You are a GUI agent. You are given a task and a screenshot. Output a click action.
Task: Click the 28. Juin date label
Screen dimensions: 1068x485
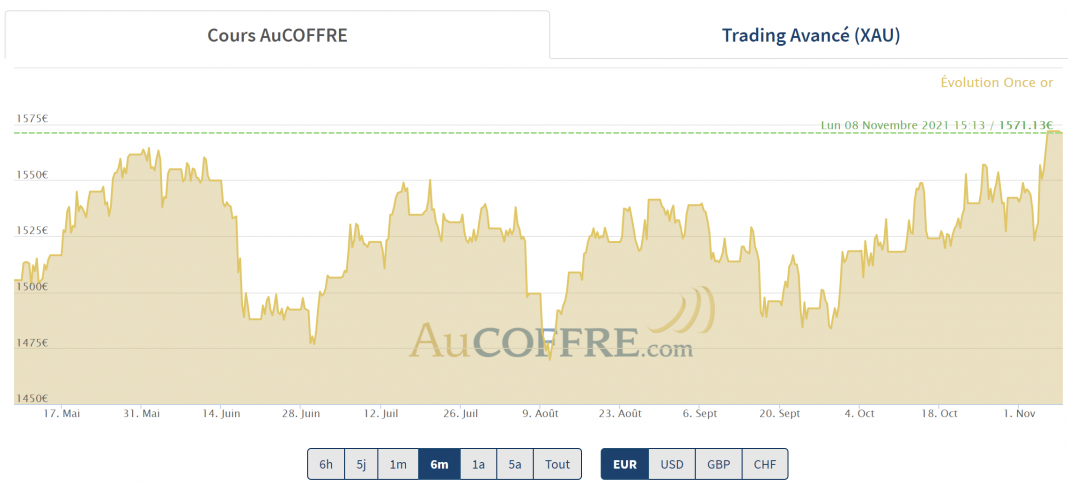pyautogui.click(x=300, y=413)
